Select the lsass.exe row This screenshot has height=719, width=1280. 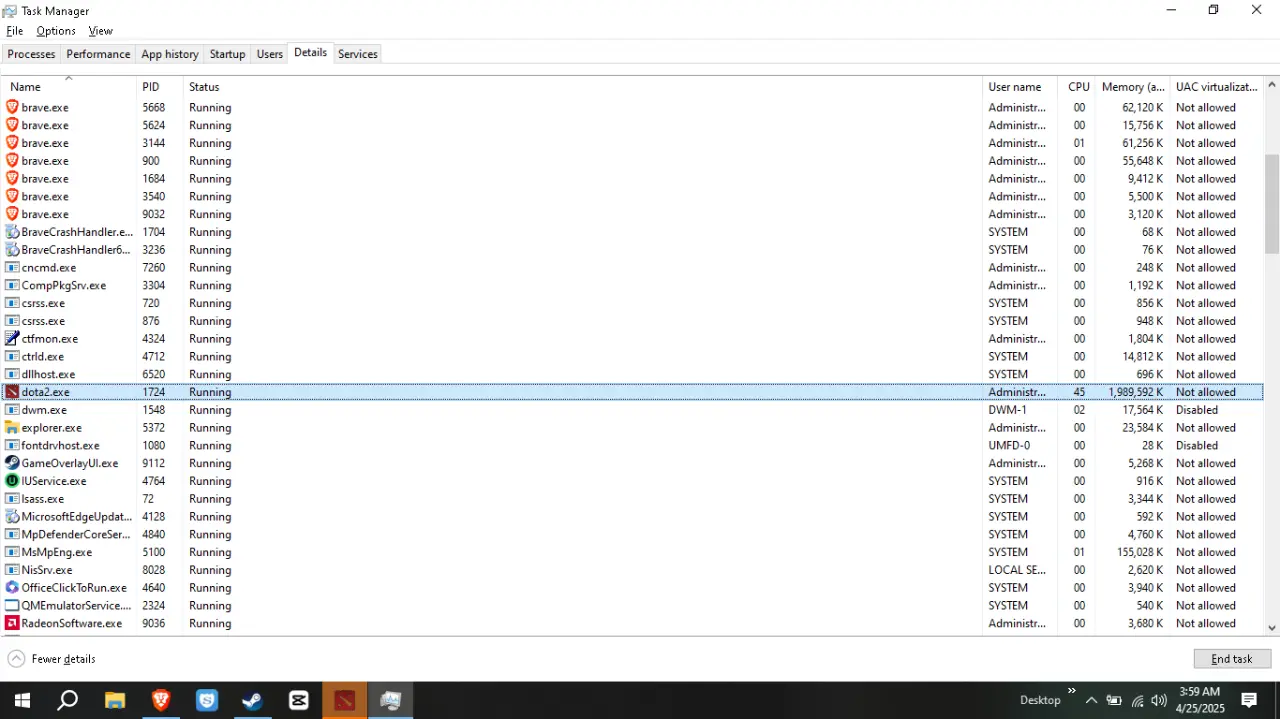pos(632,499)
